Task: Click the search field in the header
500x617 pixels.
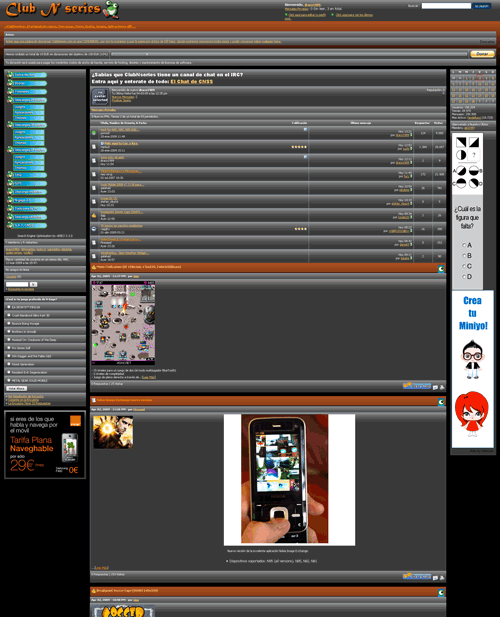Action: tap(446, 6)
